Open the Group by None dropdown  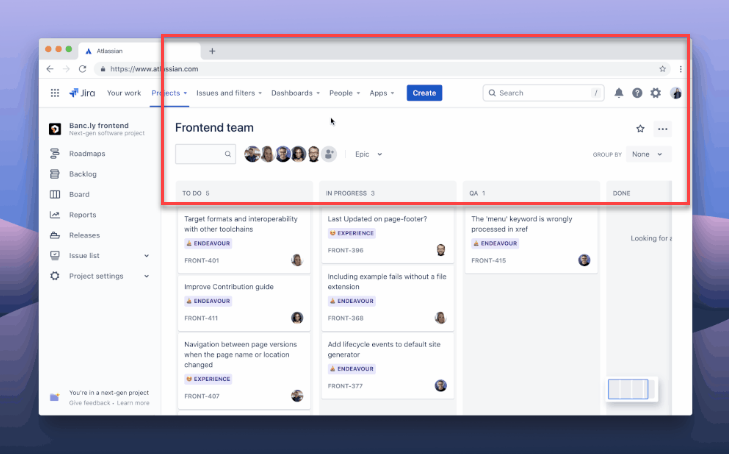(x=648, y=154)
